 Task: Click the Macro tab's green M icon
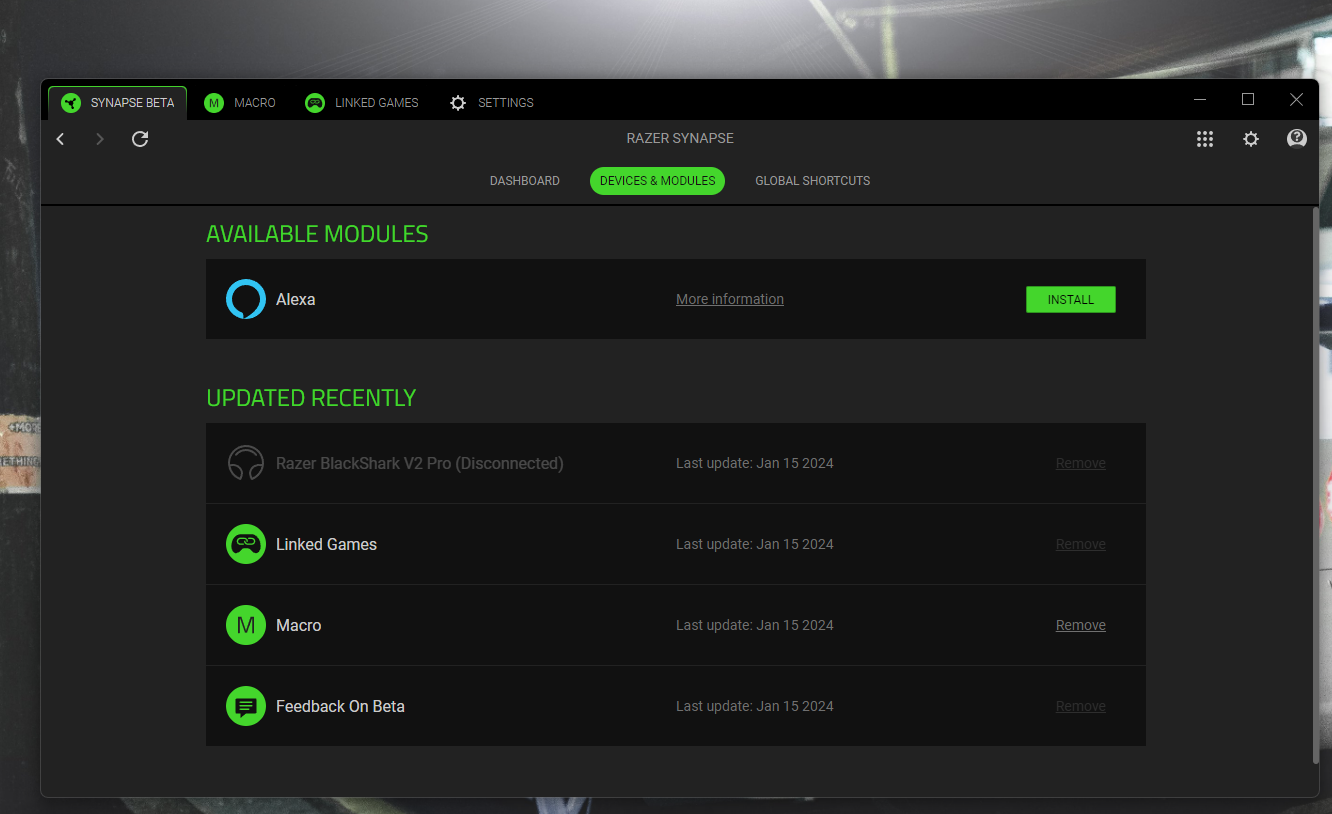click(214, 103)
